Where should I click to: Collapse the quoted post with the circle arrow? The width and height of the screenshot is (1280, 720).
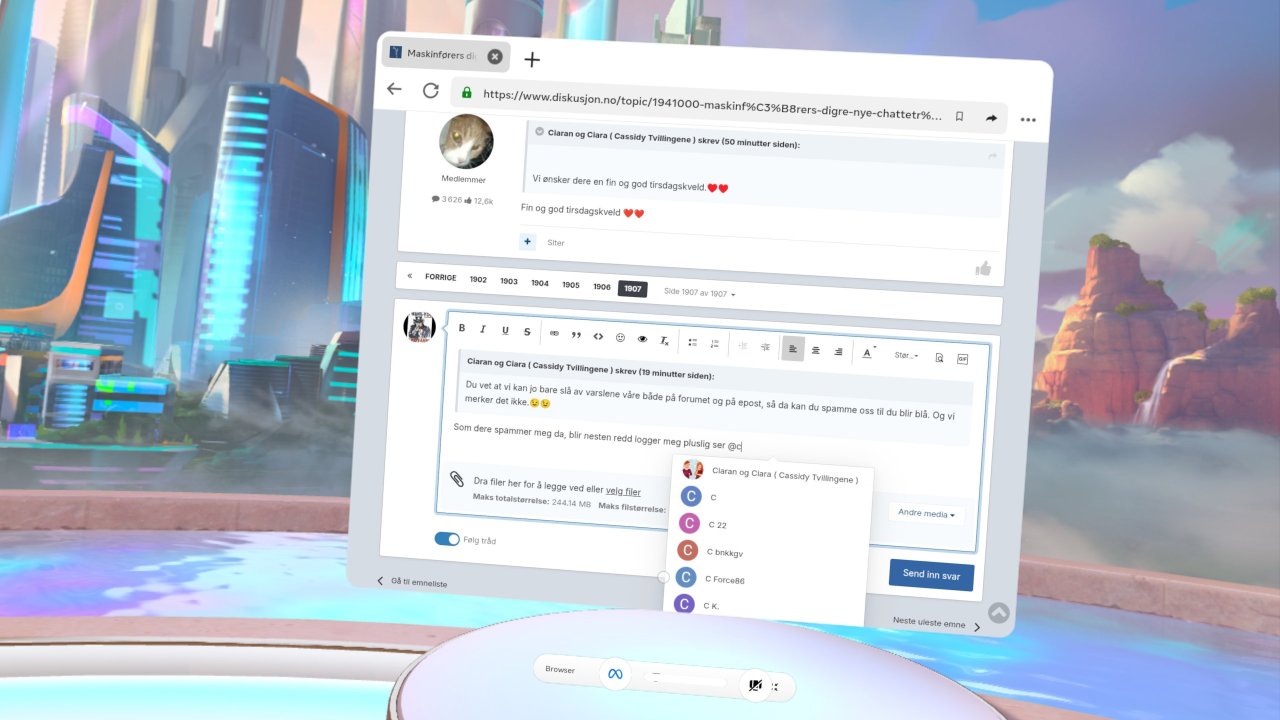[x=539, y=131]
